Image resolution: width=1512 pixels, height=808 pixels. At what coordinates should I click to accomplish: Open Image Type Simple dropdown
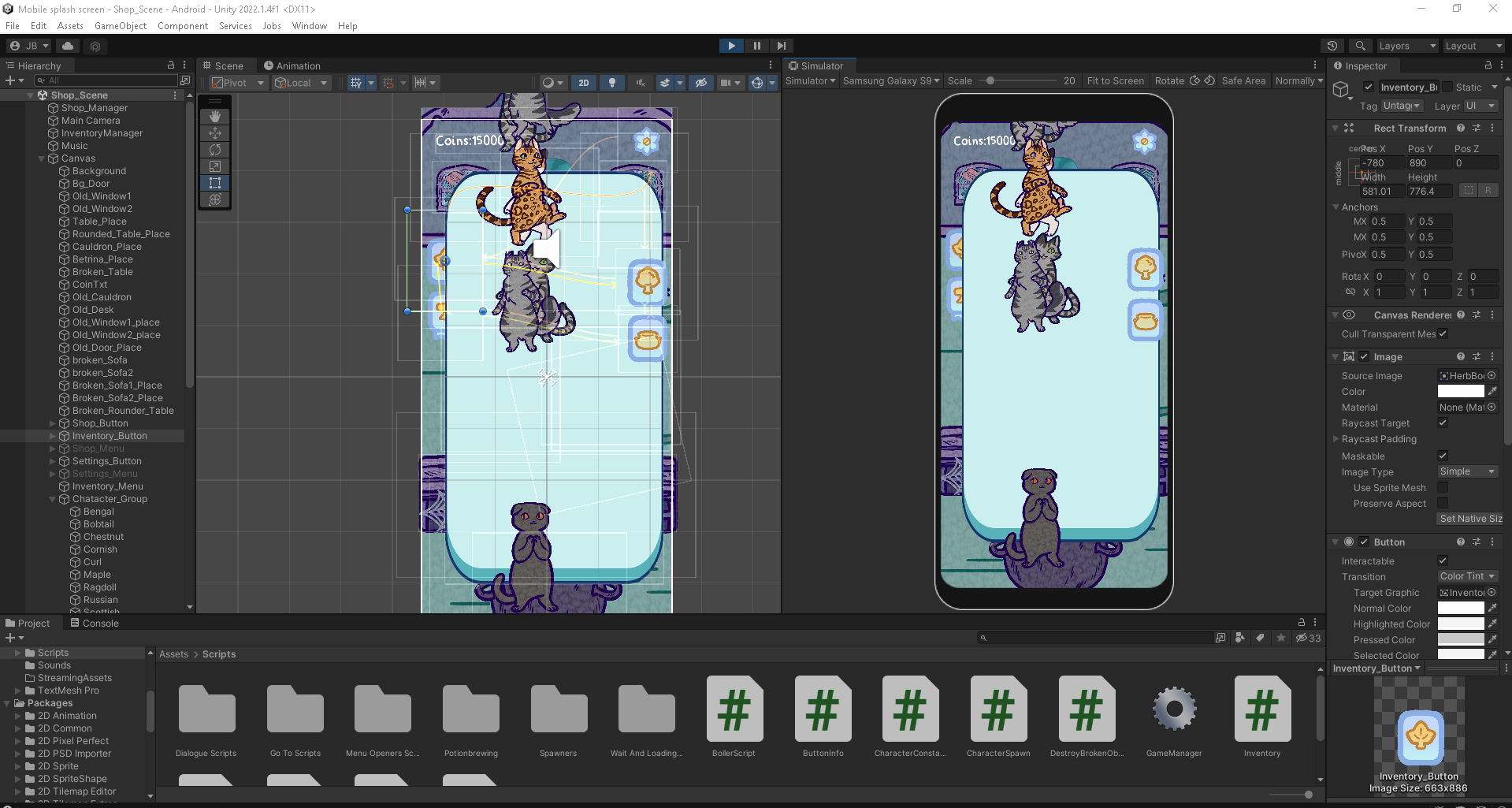(x=1468, y=471)
